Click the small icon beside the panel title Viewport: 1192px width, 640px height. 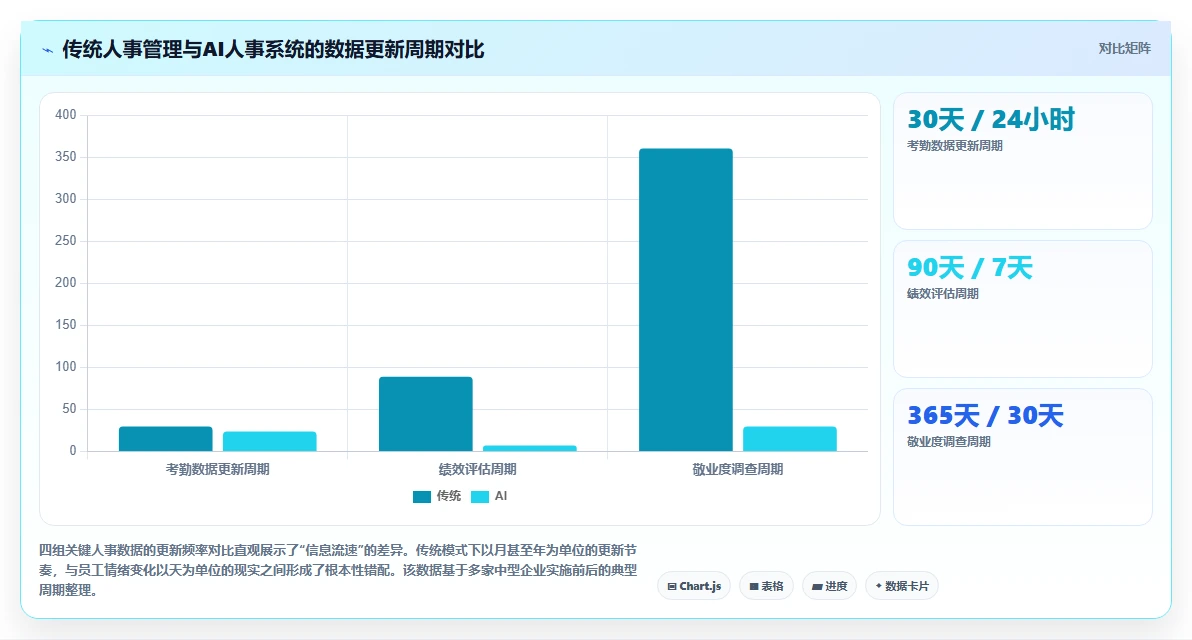47,50
